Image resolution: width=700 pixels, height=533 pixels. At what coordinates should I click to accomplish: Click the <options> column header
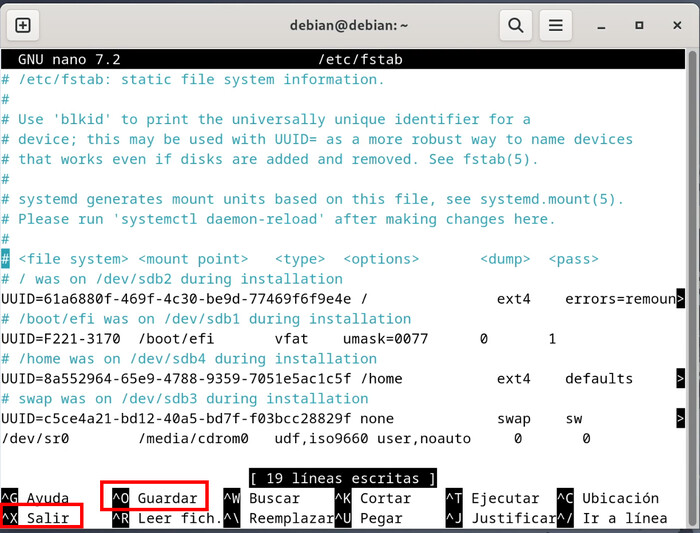pos(382,259)
